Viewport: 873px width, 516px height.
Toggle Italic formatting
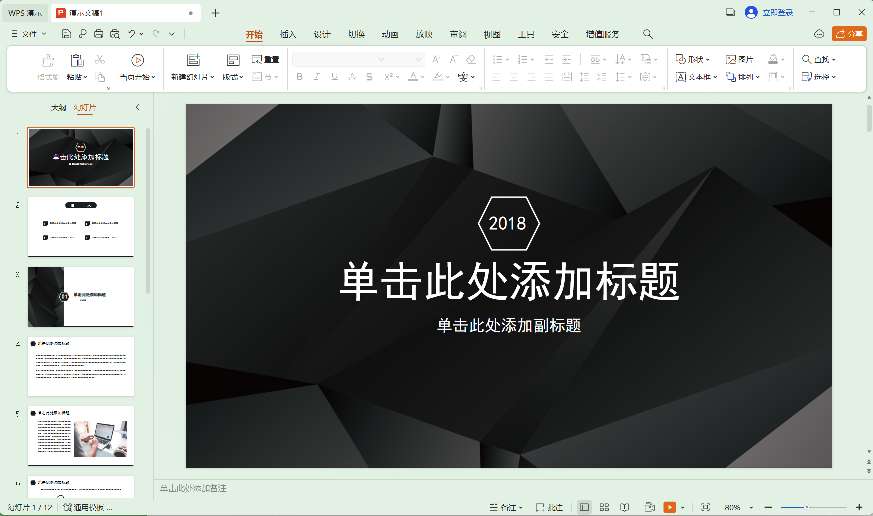click(x=317, y=77)
